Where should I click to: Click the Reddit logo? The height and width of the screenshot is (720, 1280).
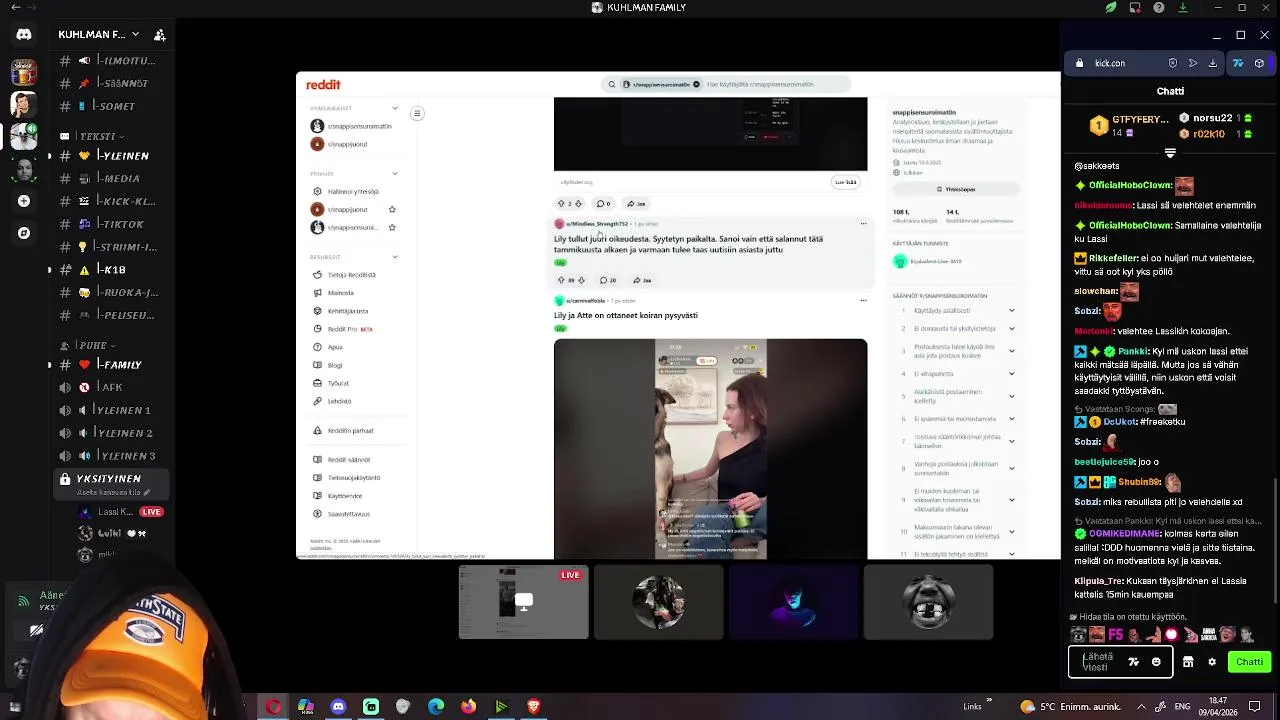tap(323, 85)
